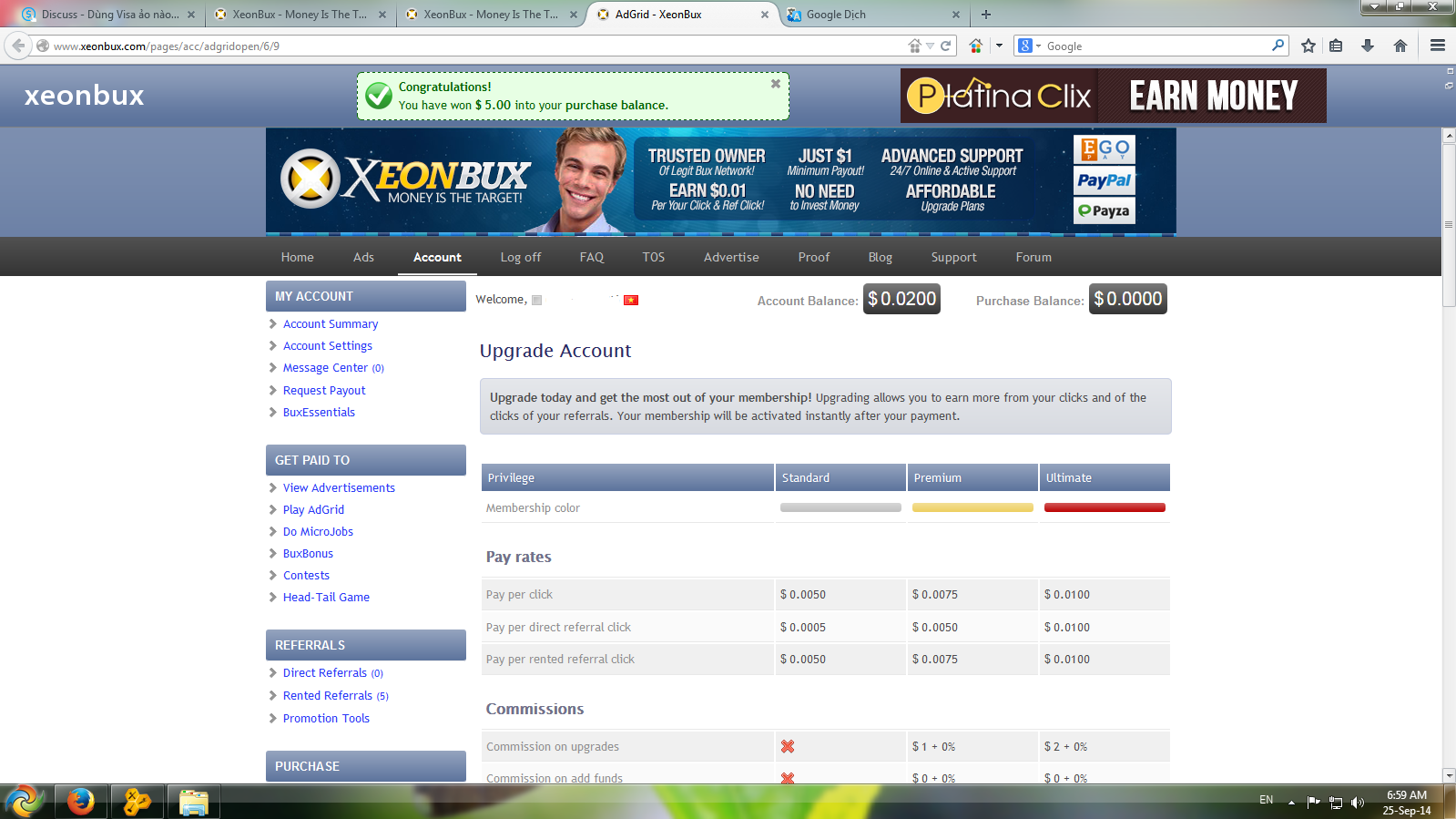This screenshot has height=819, width=1456.
Task: Open the Account Summary link
Action: (331, 323)
